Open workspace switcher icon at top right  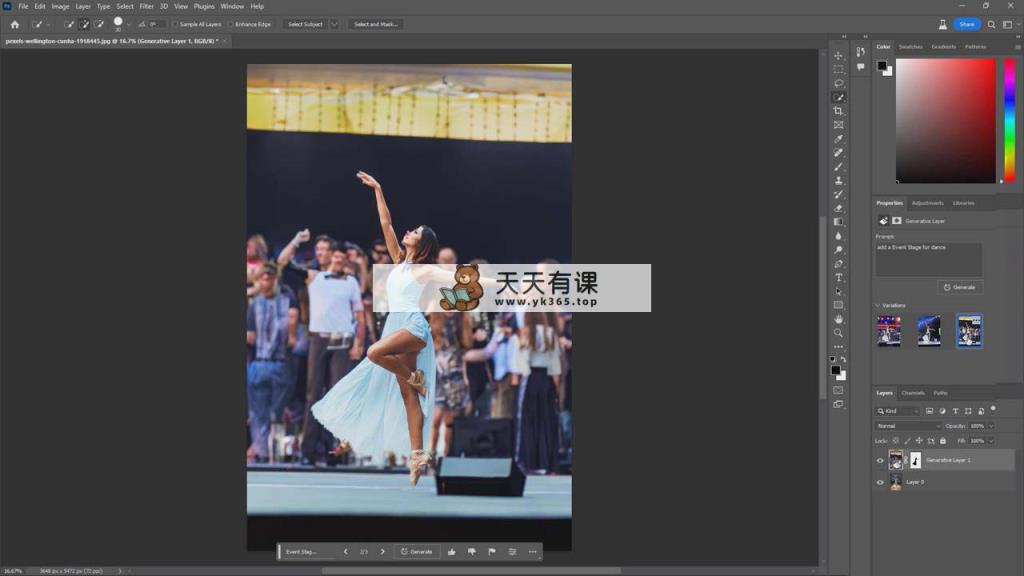pos(1008,24)
